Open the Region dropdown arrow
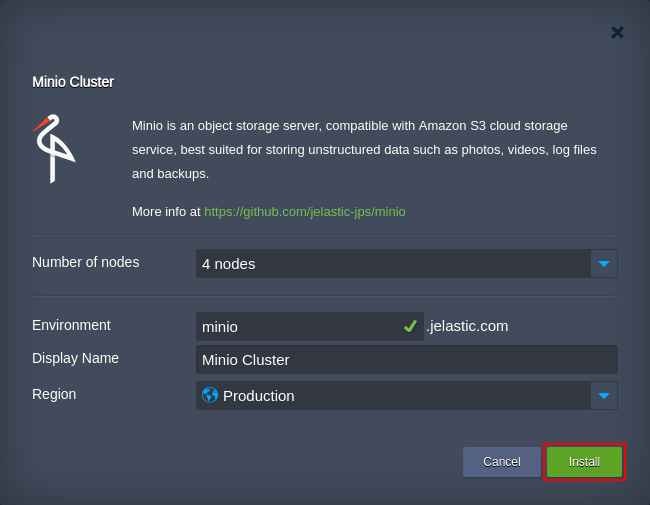The image size is (650, 505). (x=604, y=396)
